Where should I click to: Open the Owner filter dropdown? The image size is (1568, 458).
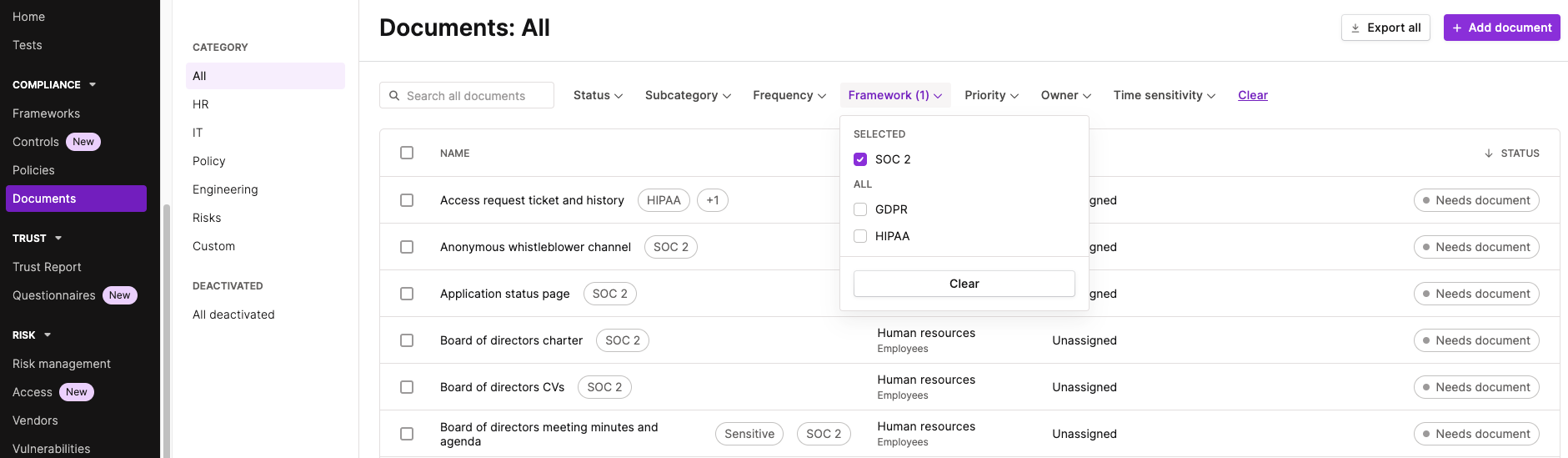(x=1065, y=95)
